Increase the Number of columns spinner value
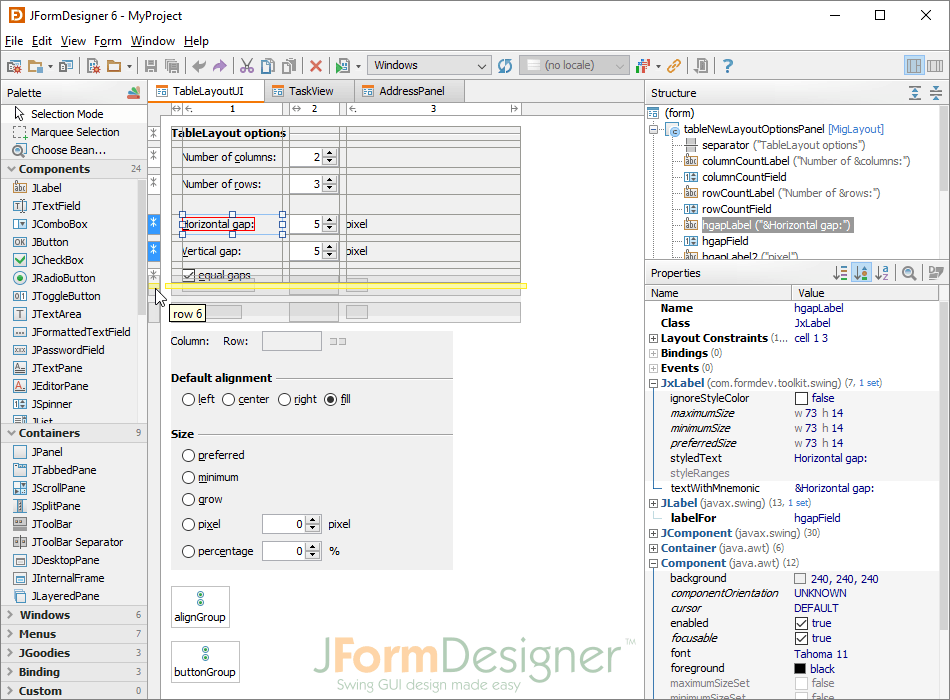This screenshot has height=700, width=950. [330, 153]
